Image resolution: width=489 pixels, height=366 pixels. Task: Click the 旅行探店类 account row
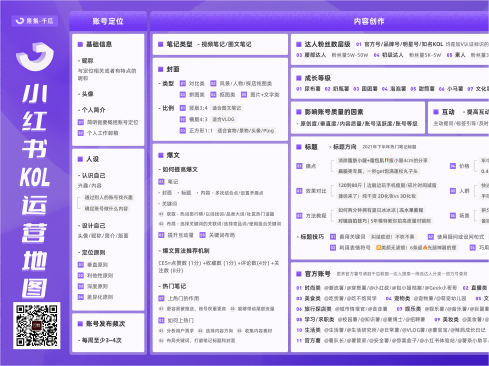pyautogui.click(x=342, y=309)
